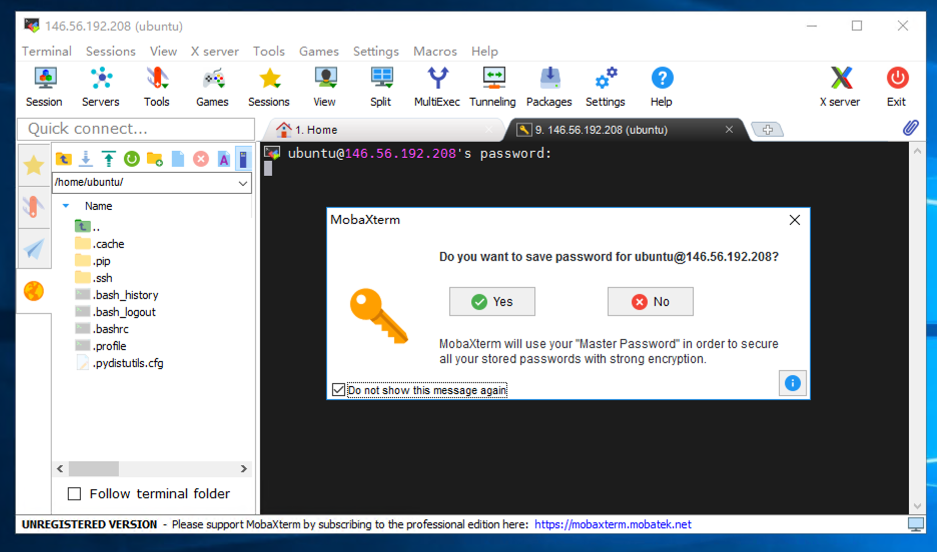This screenshot has height=552, width=937.
Task: Open the Servers toolbar icon
Action: point(100,87)
